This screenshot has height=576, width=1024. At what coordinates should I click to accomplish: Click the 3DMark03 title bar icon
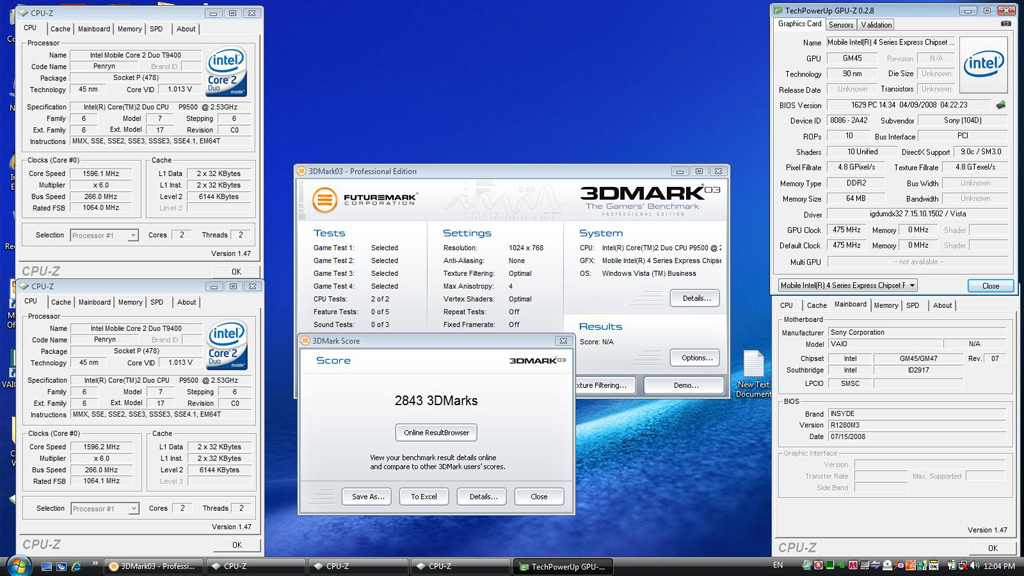[302, 171]
